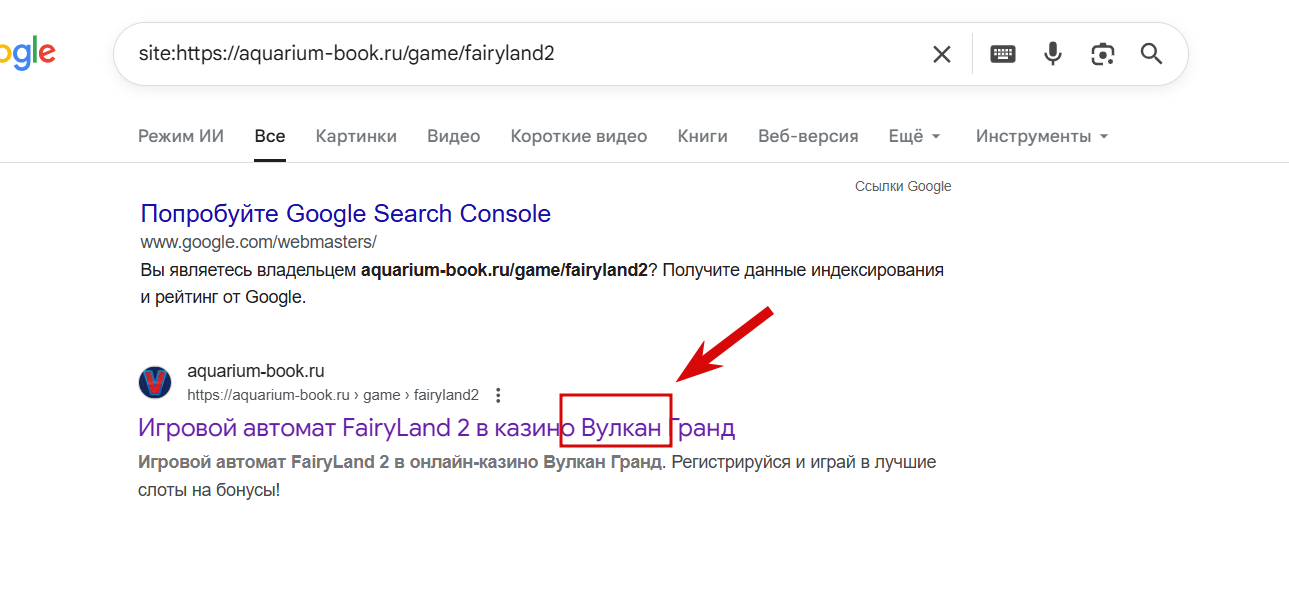Switch to the Видео tab
Image resolution: width=1289 pixels, height=609 pixels.
coord(453,136)
